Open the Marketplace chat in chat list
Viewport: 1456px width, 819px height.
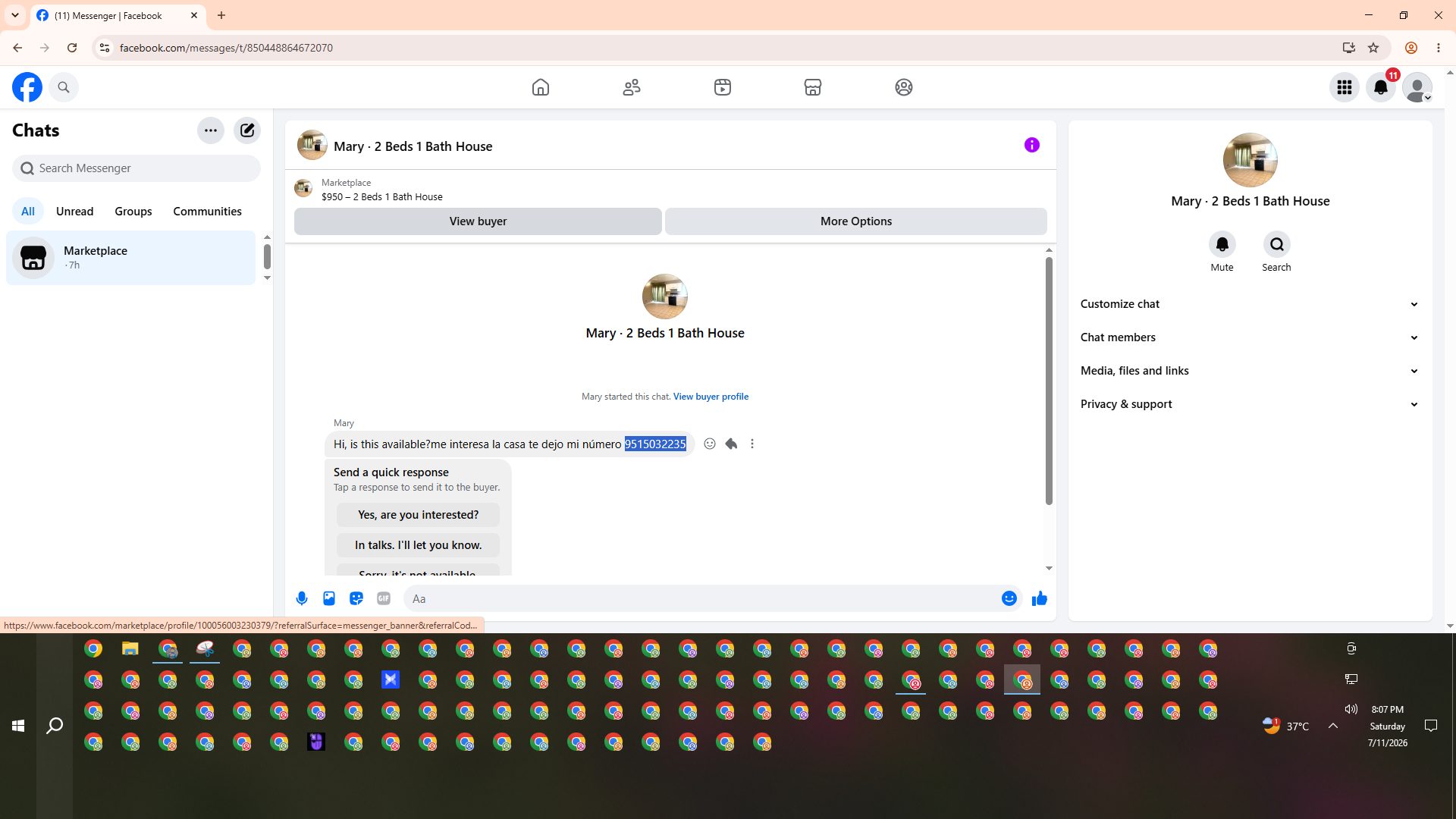pyautogui.click(x=131, y=258)
